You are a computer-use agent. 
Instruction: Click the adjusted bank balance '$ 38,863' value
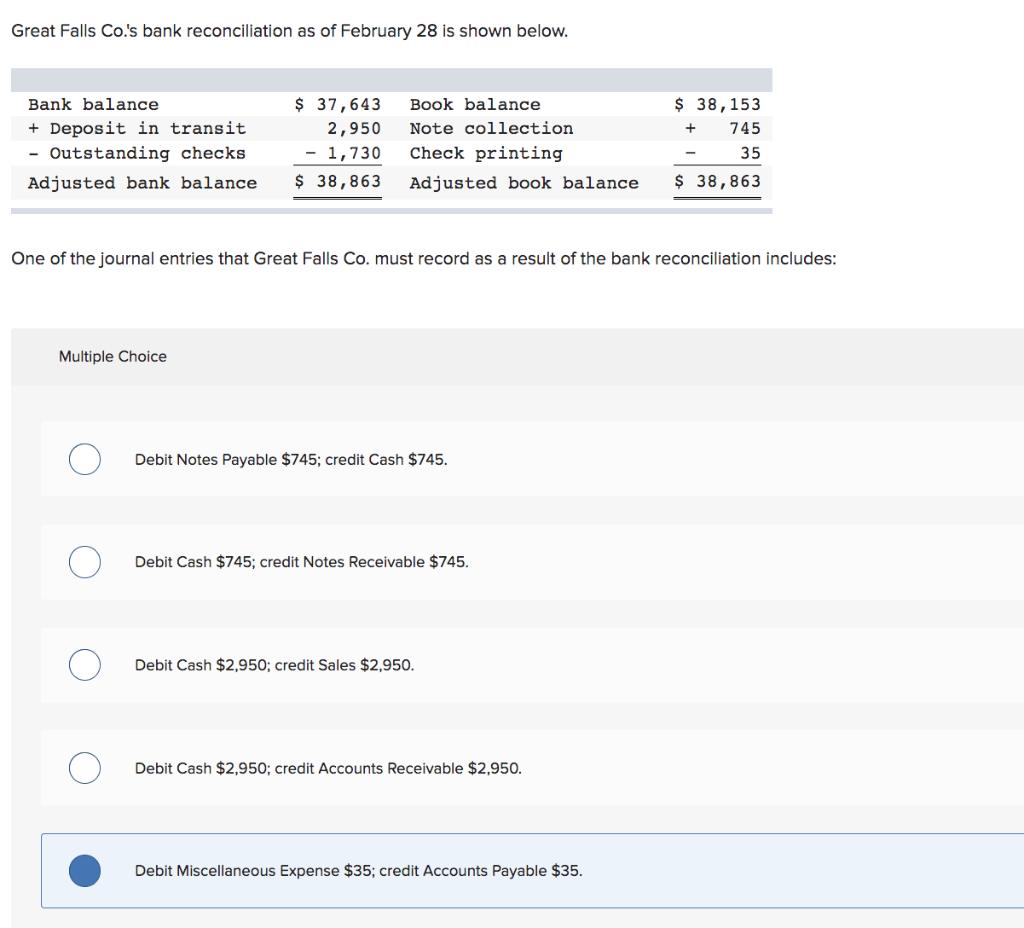coord(338,182)
